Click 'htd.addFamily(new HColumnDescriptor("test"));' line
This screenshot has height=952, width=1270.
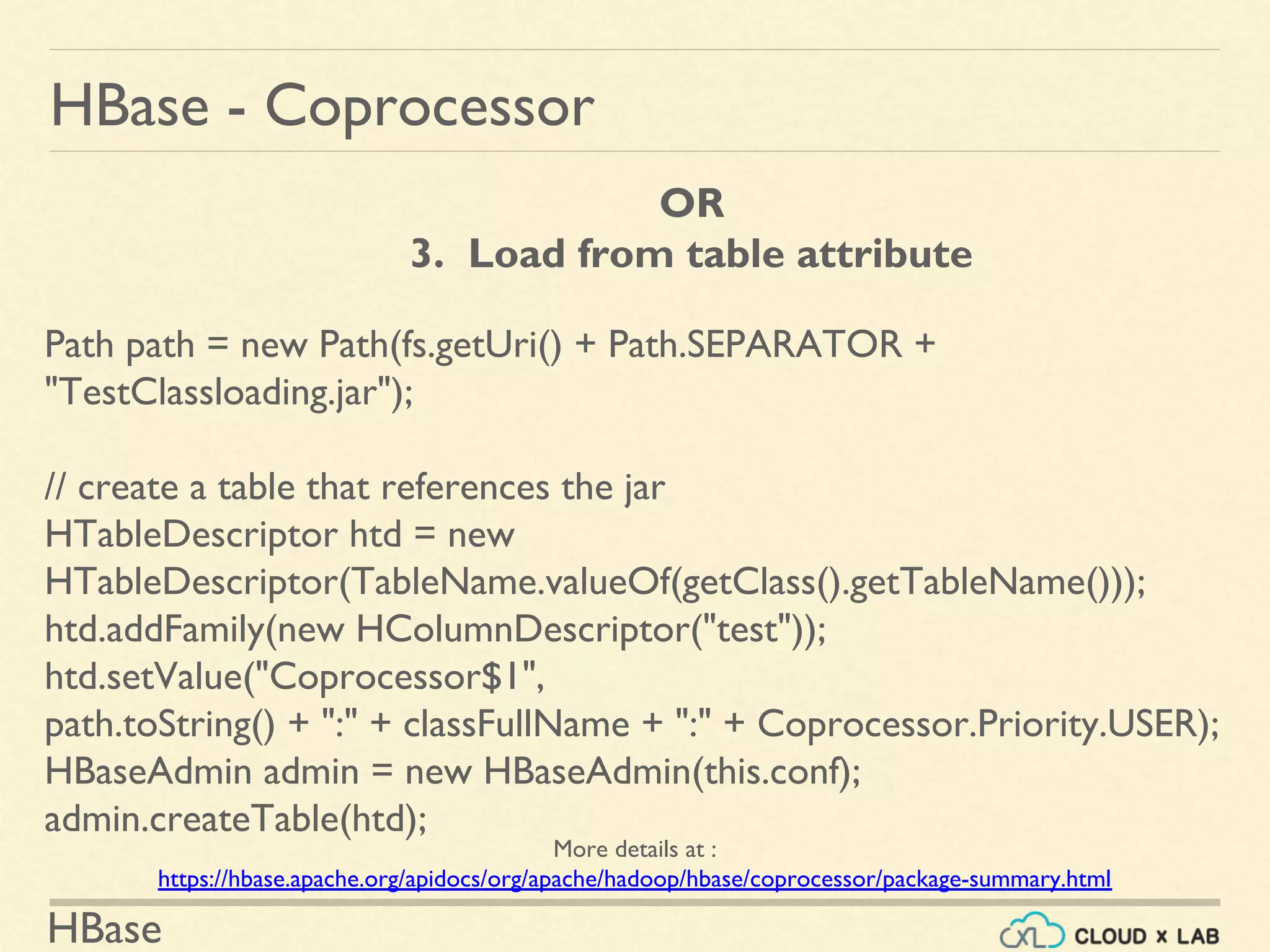coord(436,630)
